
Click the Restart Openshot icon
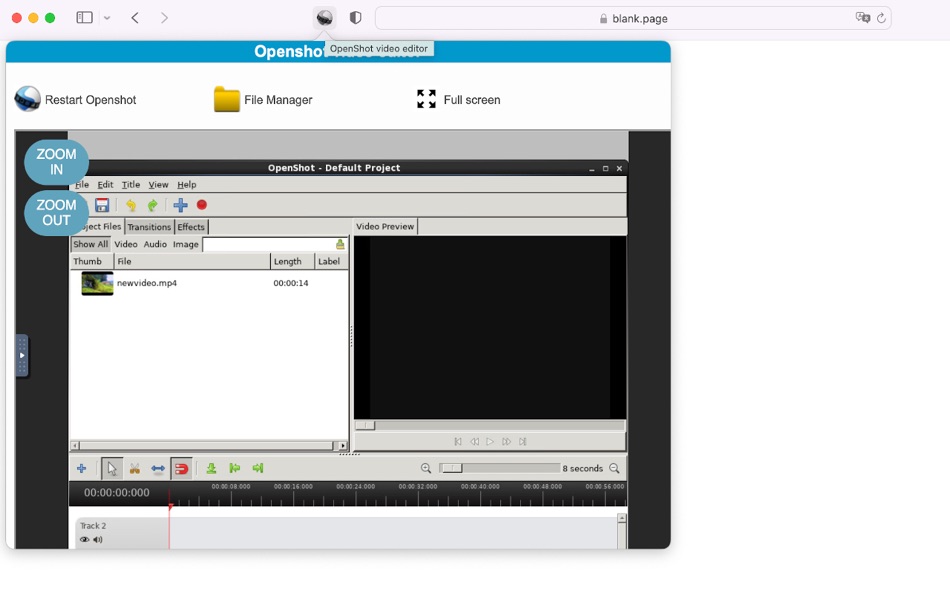tap(27, 99)
